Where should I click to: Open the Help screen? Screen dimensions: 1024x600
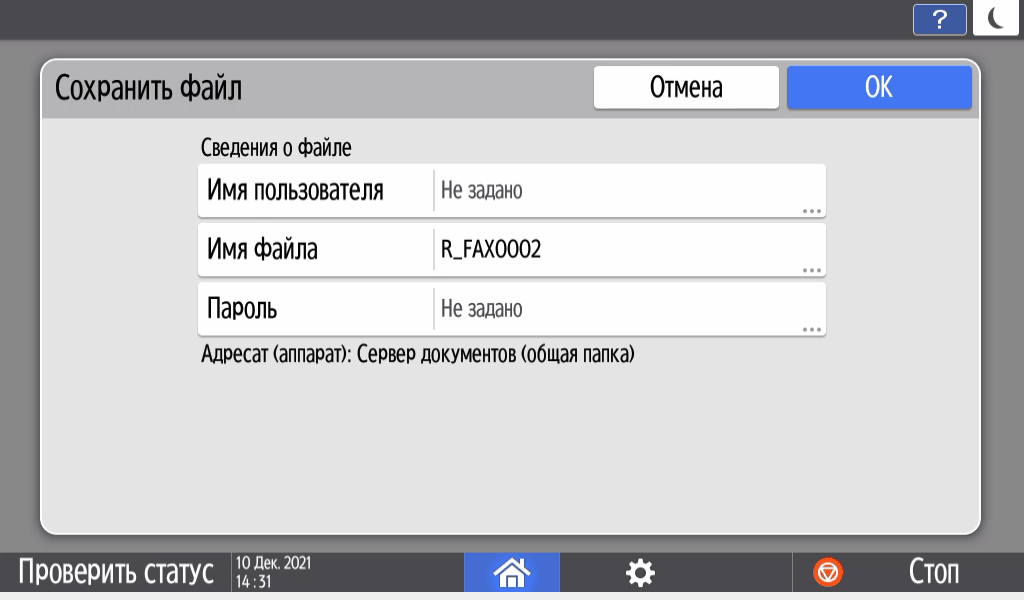[938, 19]
